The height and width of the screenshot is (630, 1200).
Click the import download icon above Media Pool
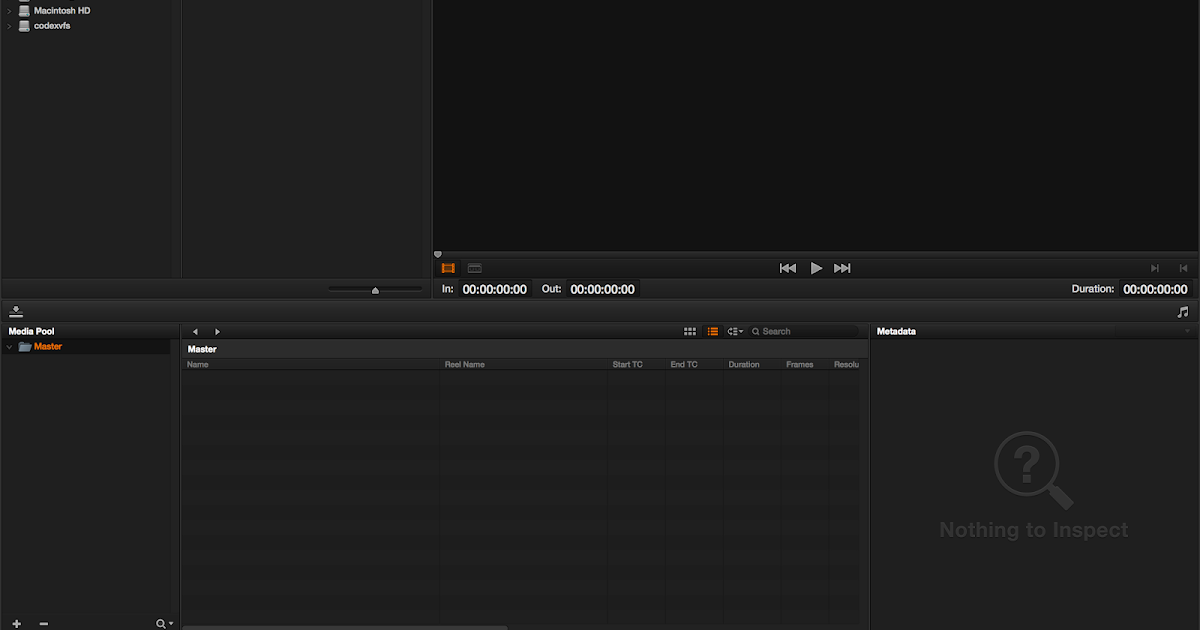tap(17, 312)
